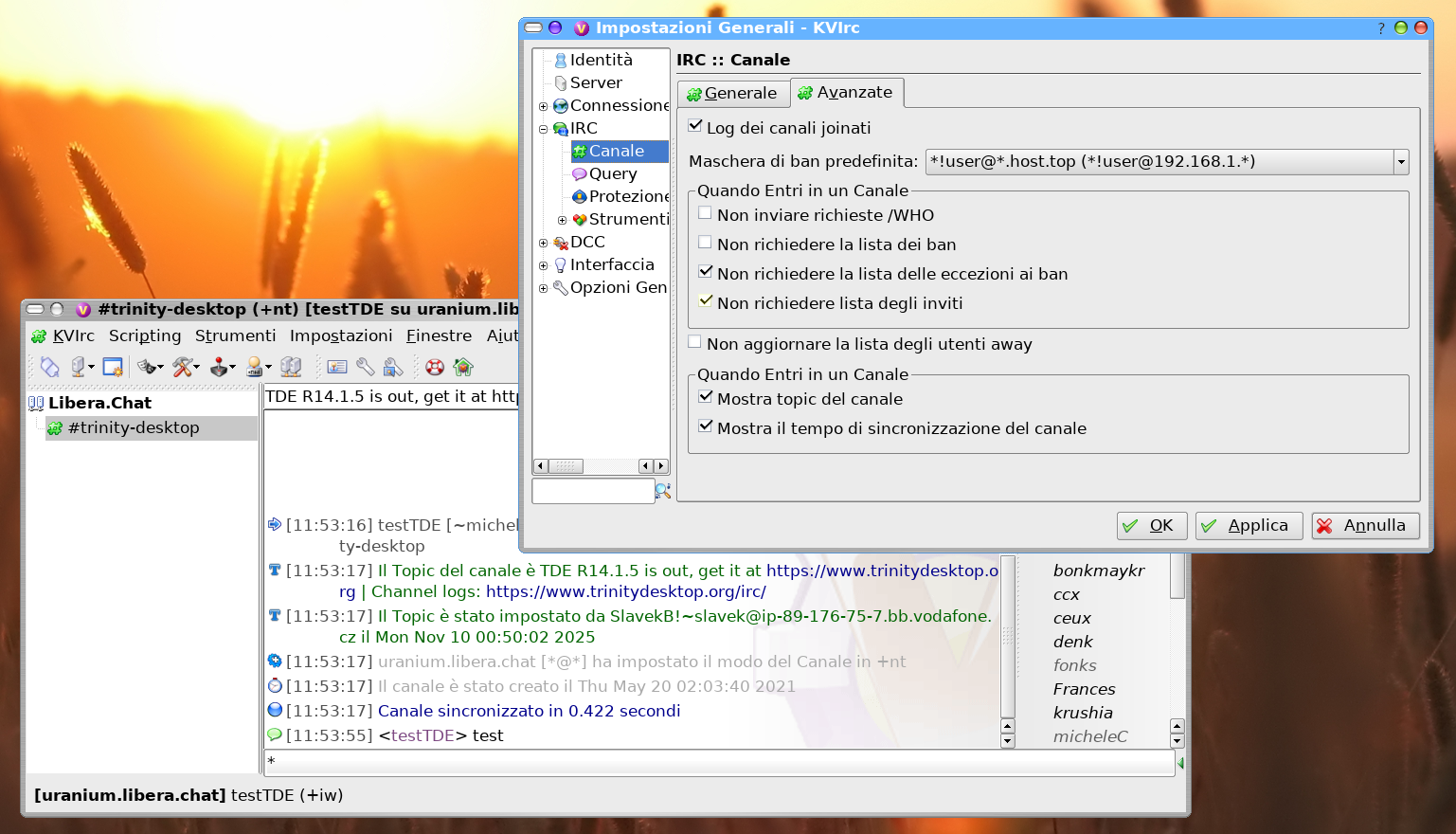Switch to the Generale tab
Image resolution: width=1456 pixels, height=834 pixels.
tap(733, 93)
